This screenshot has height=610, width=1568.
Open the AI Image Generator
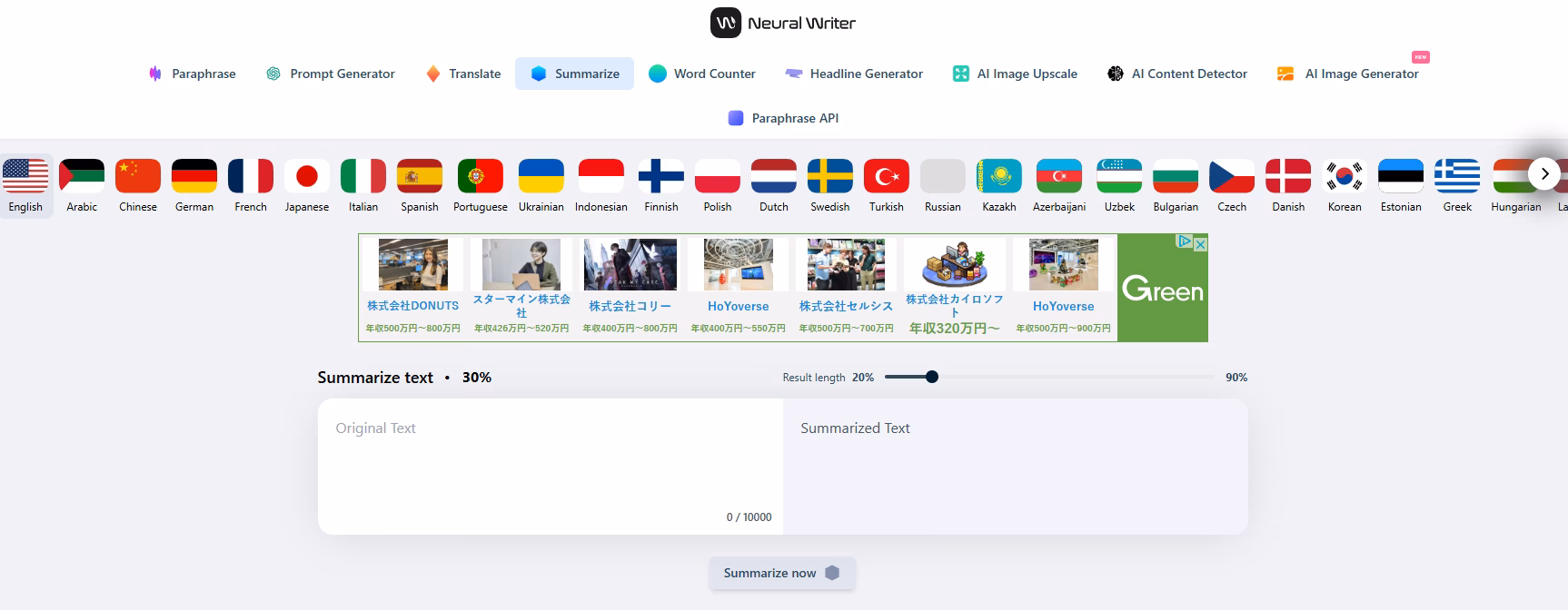[1348, 74]
